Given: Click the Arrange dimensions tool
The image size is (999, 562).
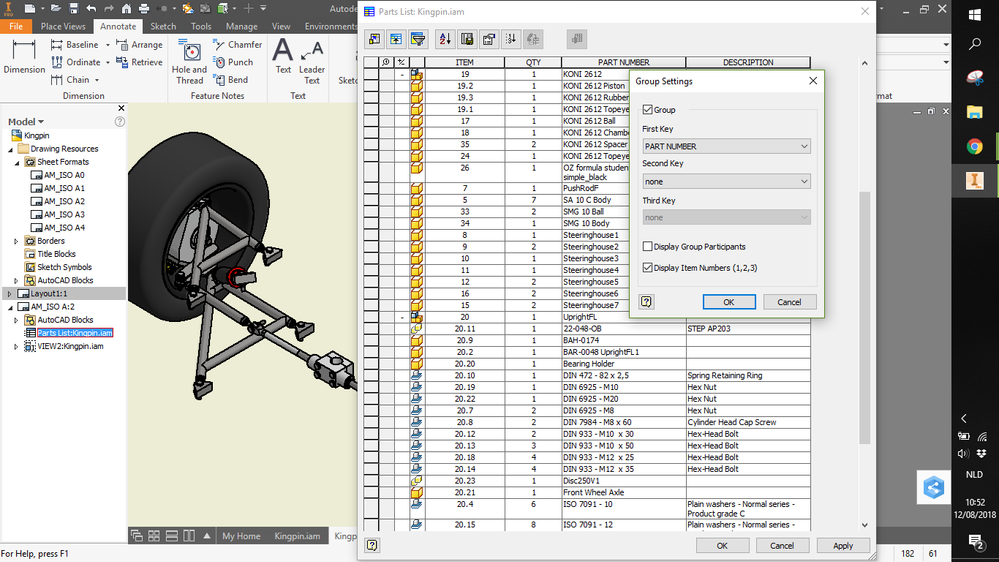Looking at the screenshot, I should [x=140, y=45].
